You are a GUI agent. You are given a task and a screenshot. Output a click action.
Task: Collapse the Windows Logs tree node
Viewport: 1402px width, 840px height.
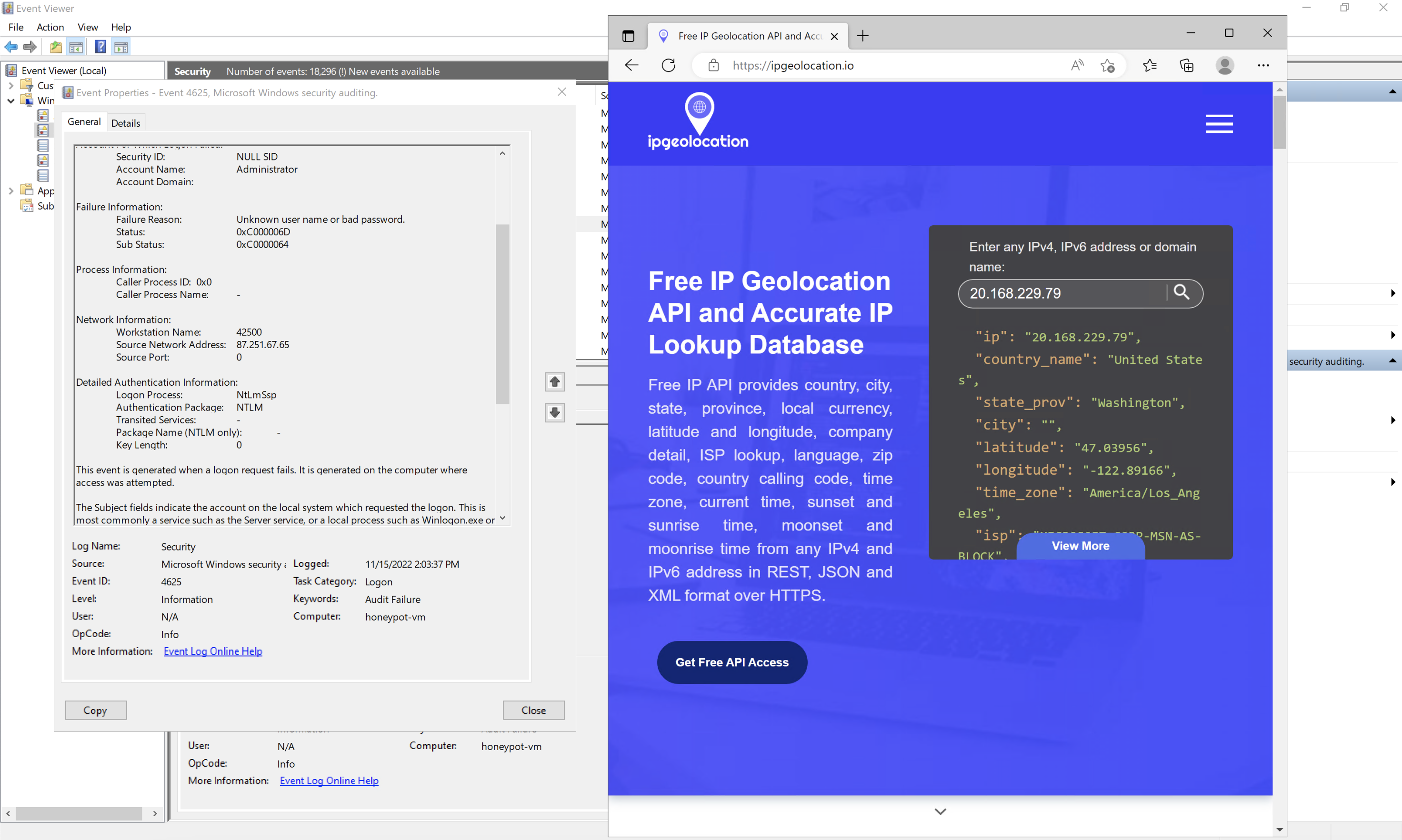[x=10, y=100]
